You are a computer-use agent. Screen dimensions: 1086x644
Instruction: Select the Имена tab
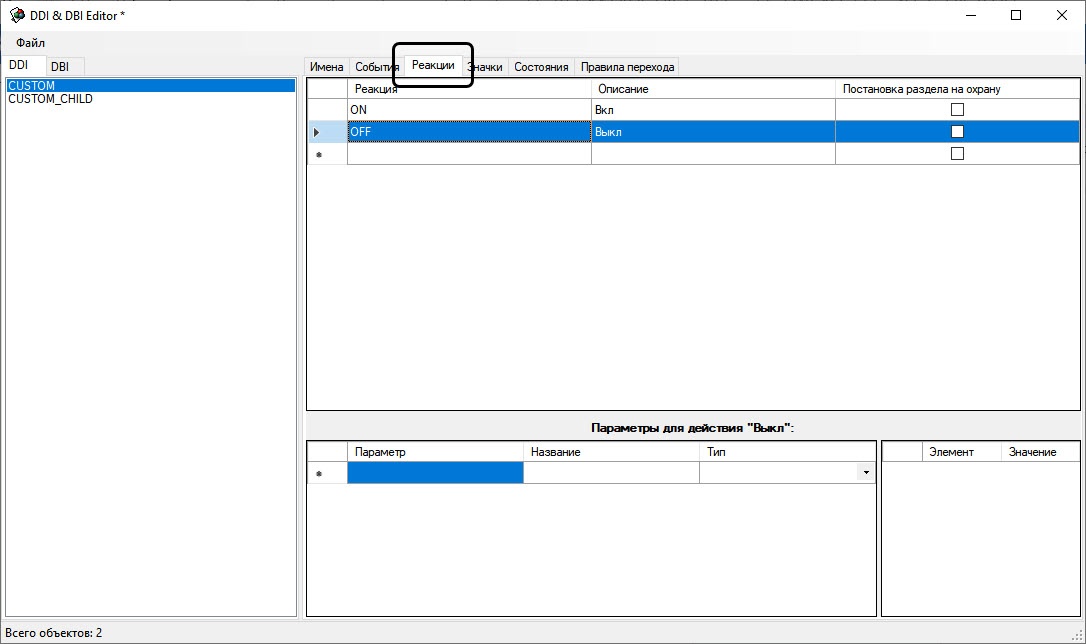point(326,67)
